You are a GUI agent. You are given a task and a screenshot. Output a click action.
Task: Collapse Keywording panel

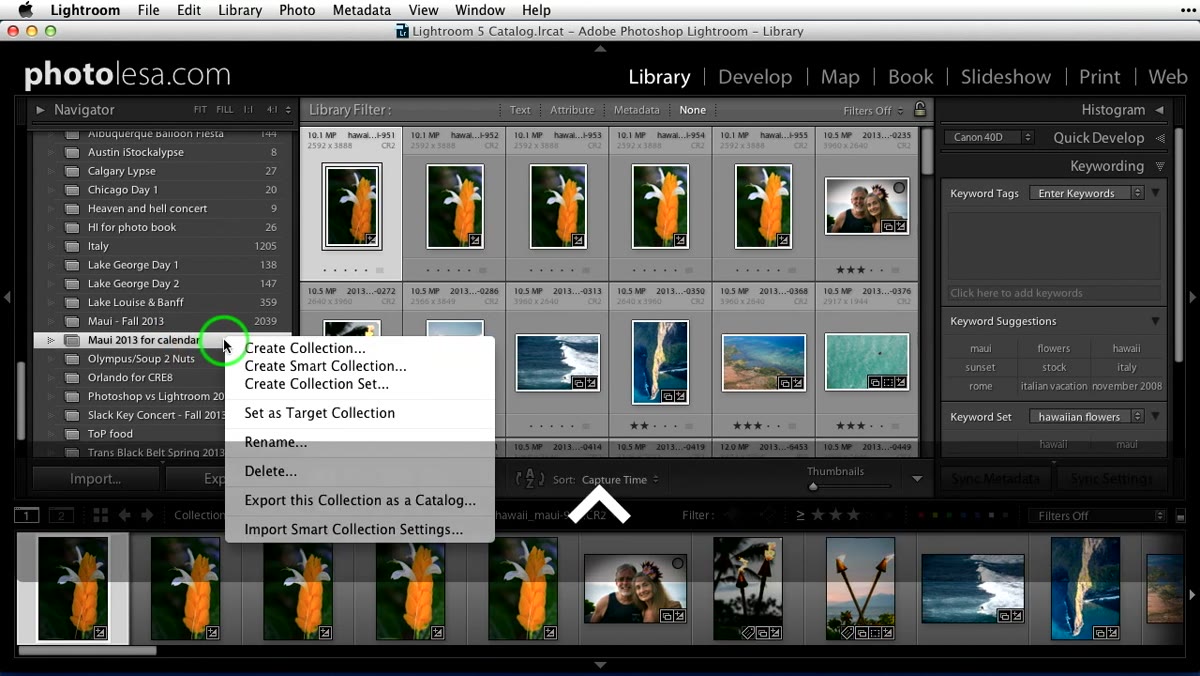pyautogui.click(x=1160, y=166)
